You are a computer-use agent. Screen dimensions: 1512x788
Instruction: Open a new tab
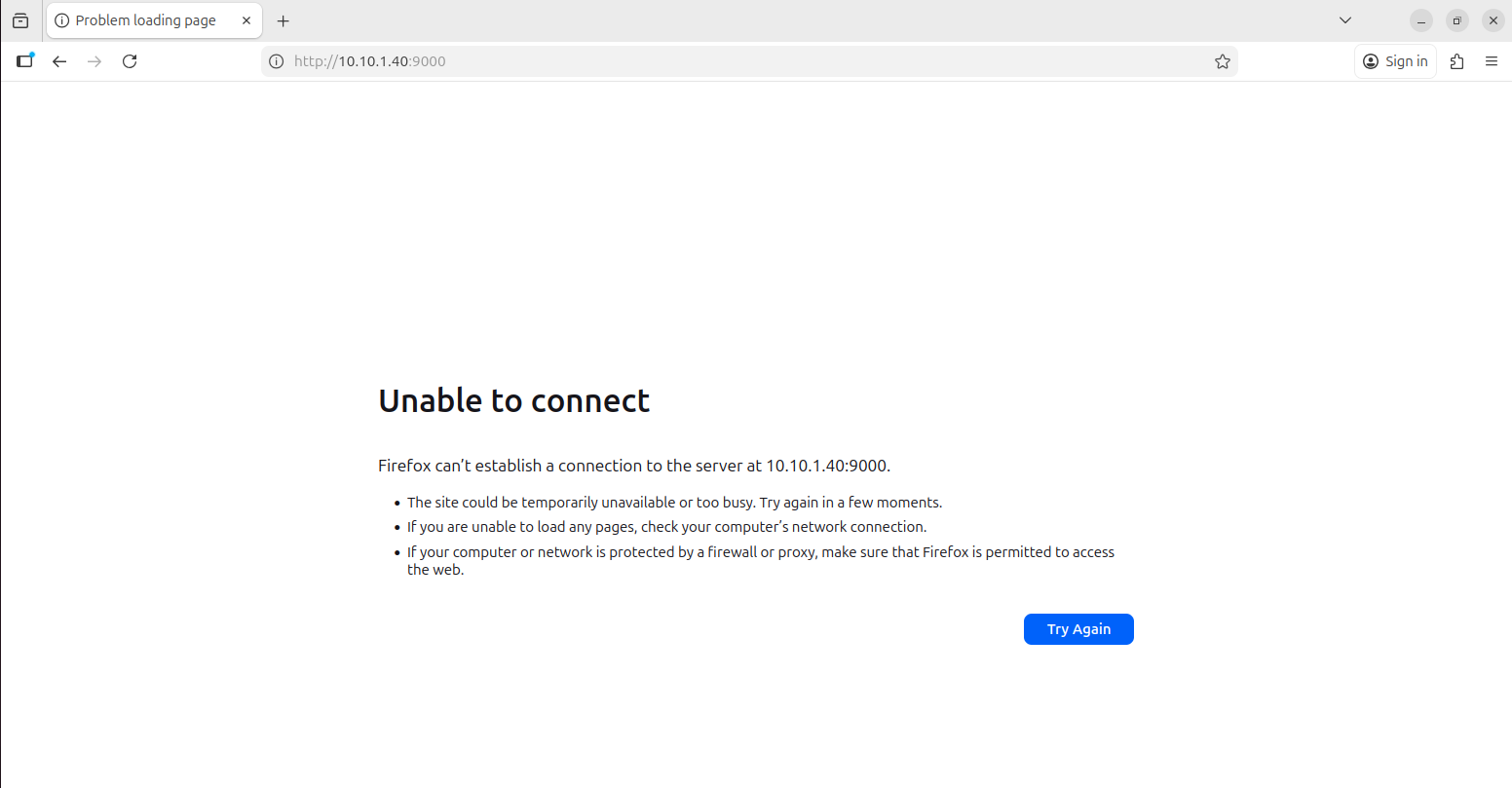pos(283,20)
